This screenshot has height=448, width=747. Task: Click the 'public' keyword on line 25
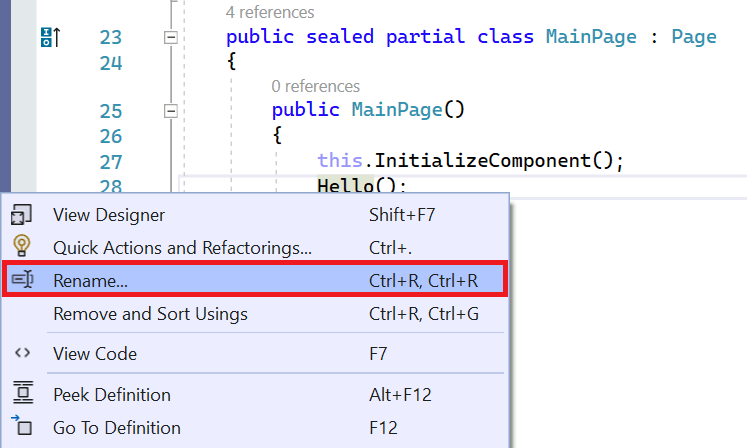tap(305, 110)
